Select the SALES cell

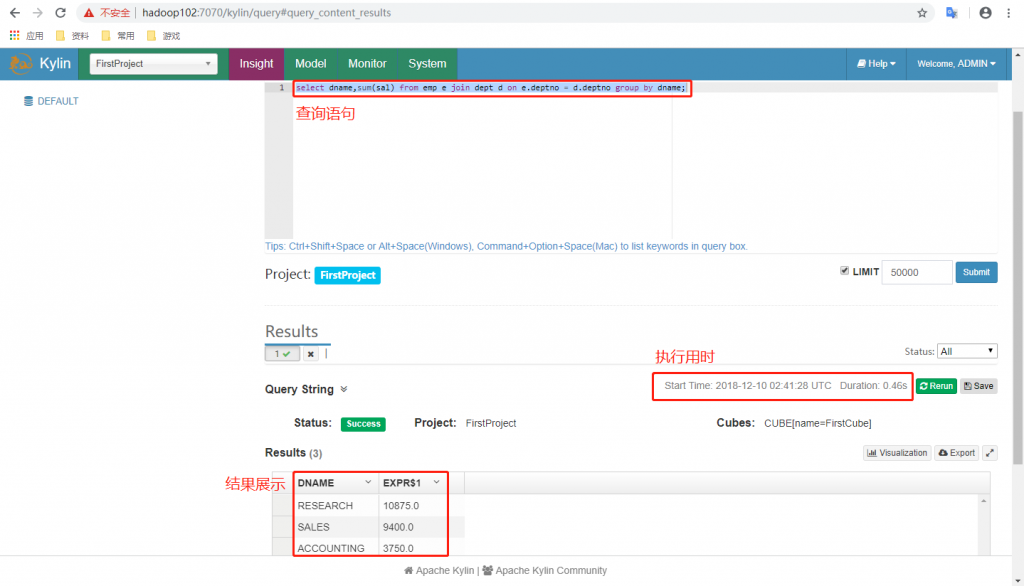pyautogui.click(x=335, y=527)
